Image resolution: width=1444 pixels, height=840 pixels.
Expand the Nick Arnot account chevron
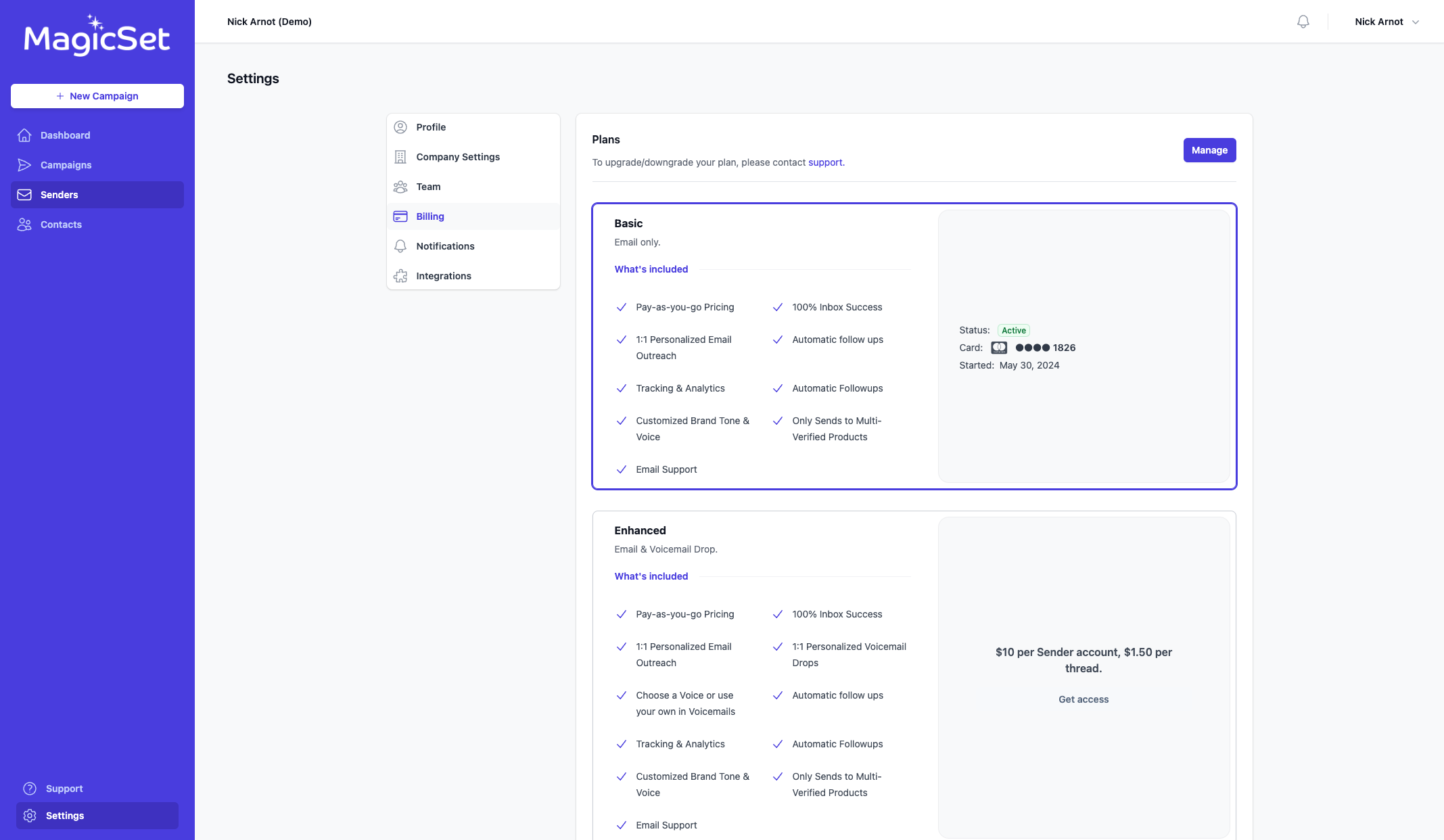(1416, 22)
